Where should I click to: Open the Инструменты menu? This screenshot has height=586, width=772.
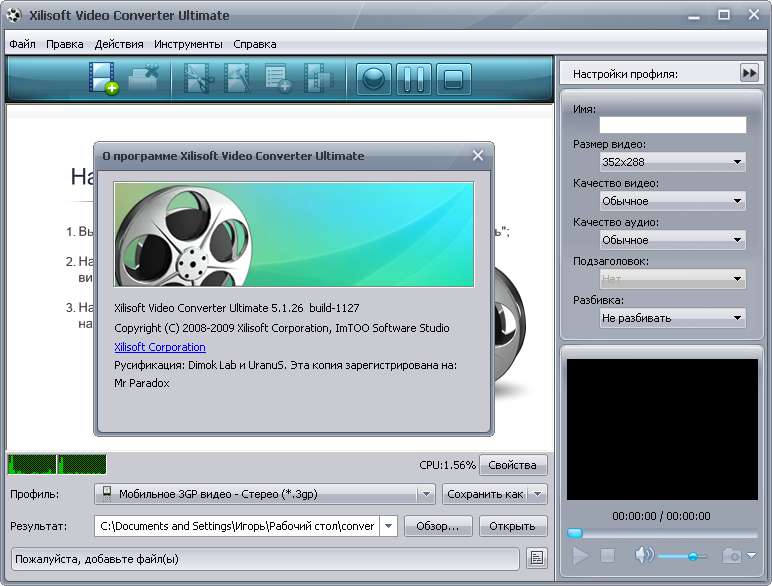188,44
